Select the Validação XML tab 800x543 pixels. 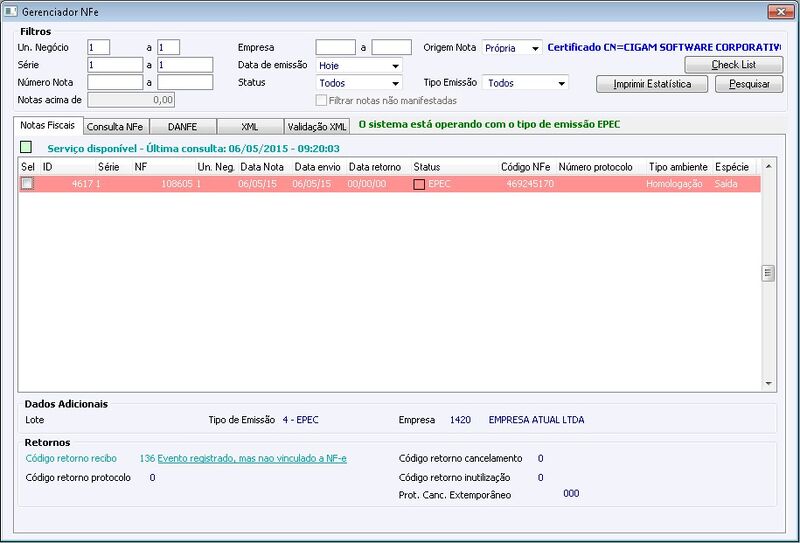(x=317, y=127)
